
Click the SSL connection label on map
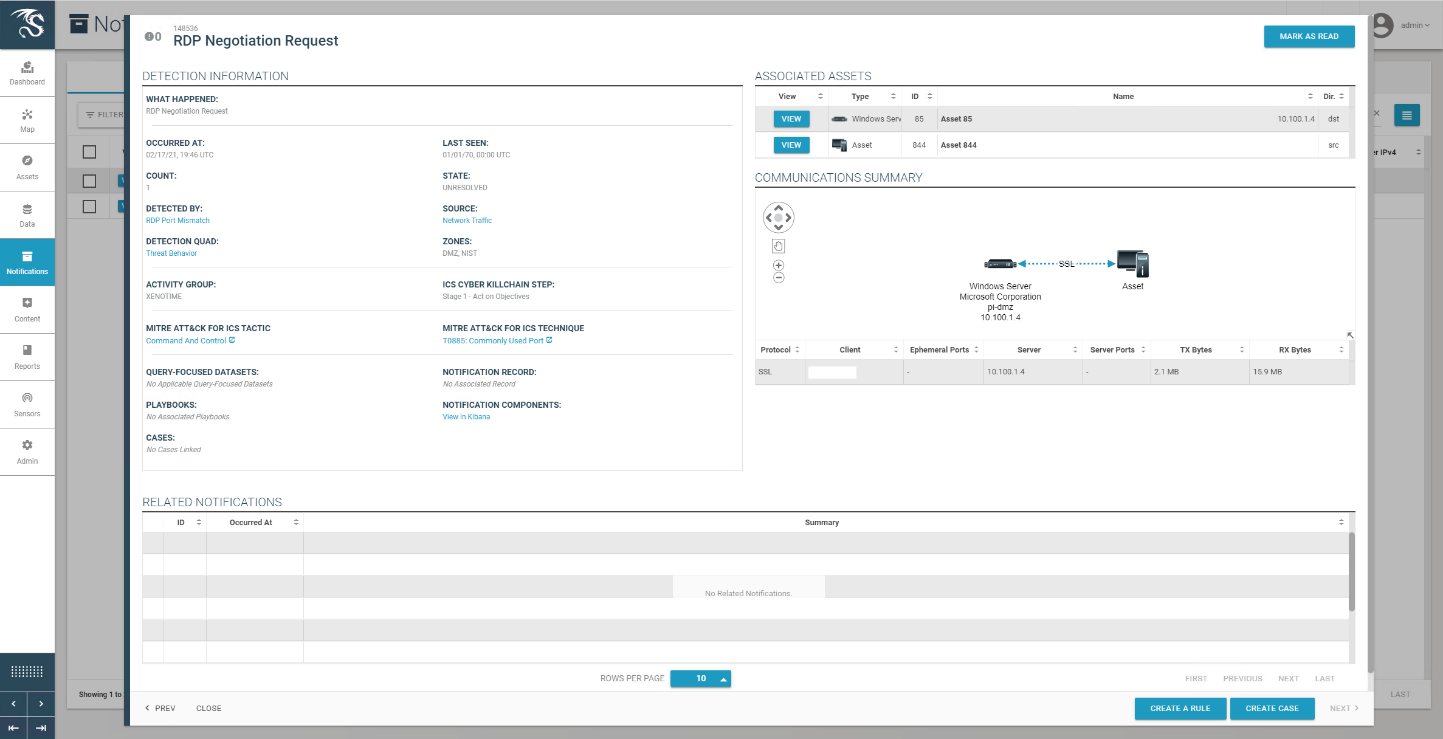(x=1066, y=264)
